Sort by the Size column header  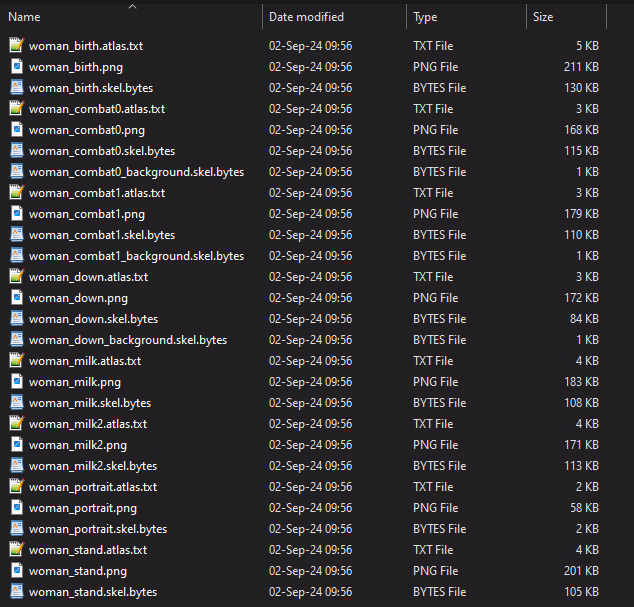(543, 17)
